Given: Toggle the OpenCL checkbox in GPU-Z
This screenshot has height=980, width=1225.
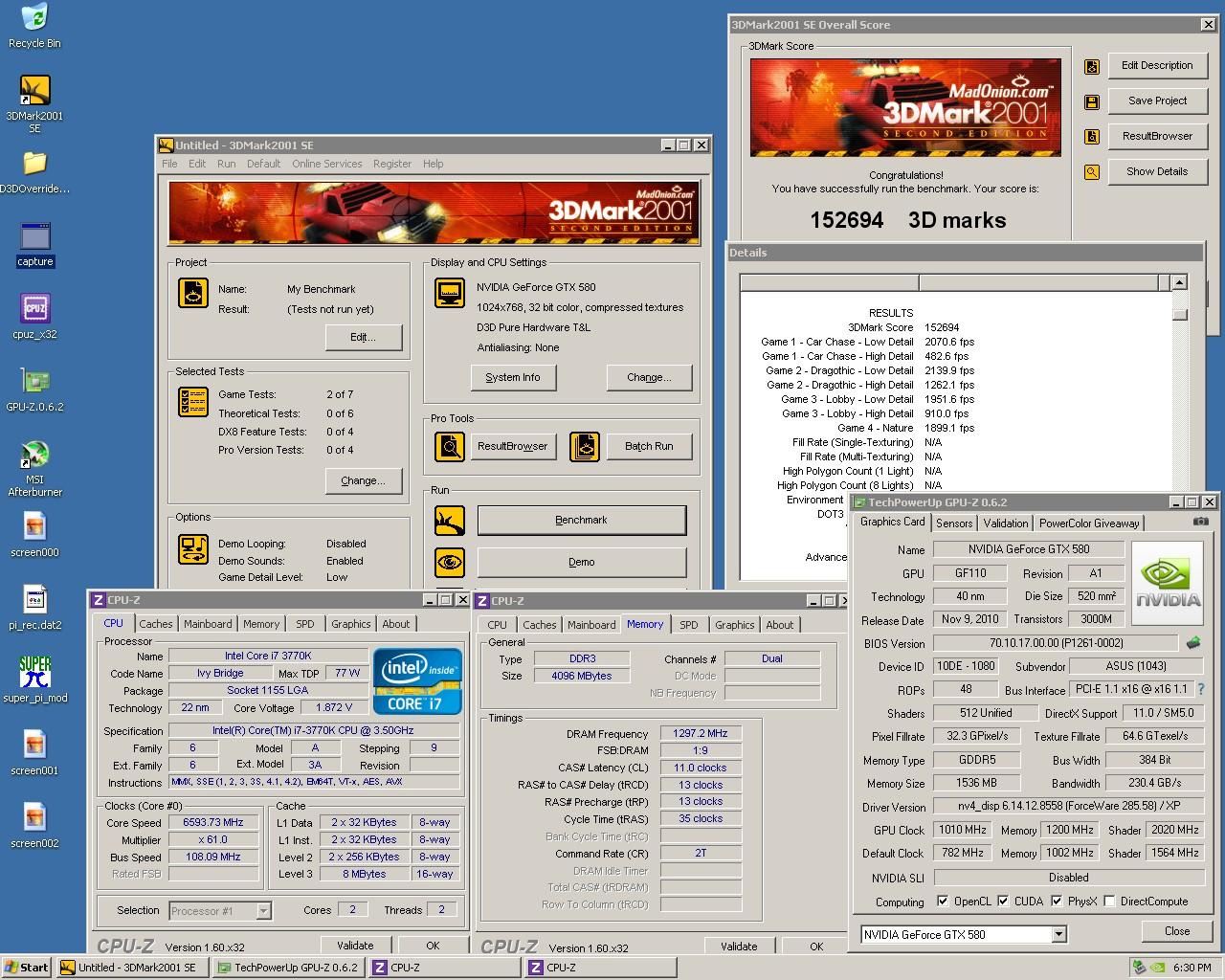Looking at the screenshot, I should pyautogui.click(x=943, y=901).
